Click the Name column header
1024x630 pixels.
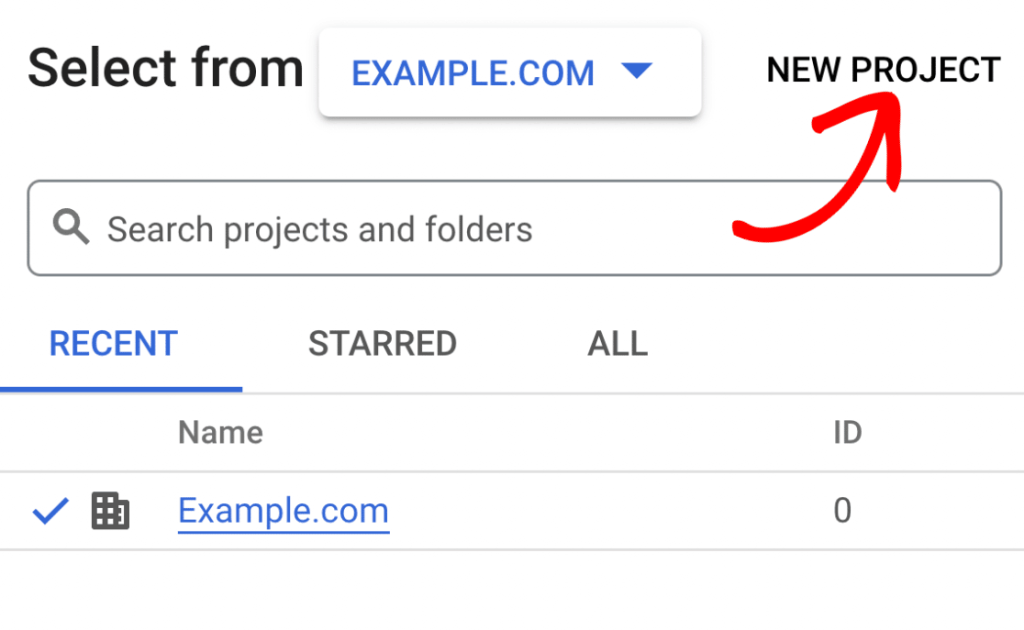(x=220, y=432)
